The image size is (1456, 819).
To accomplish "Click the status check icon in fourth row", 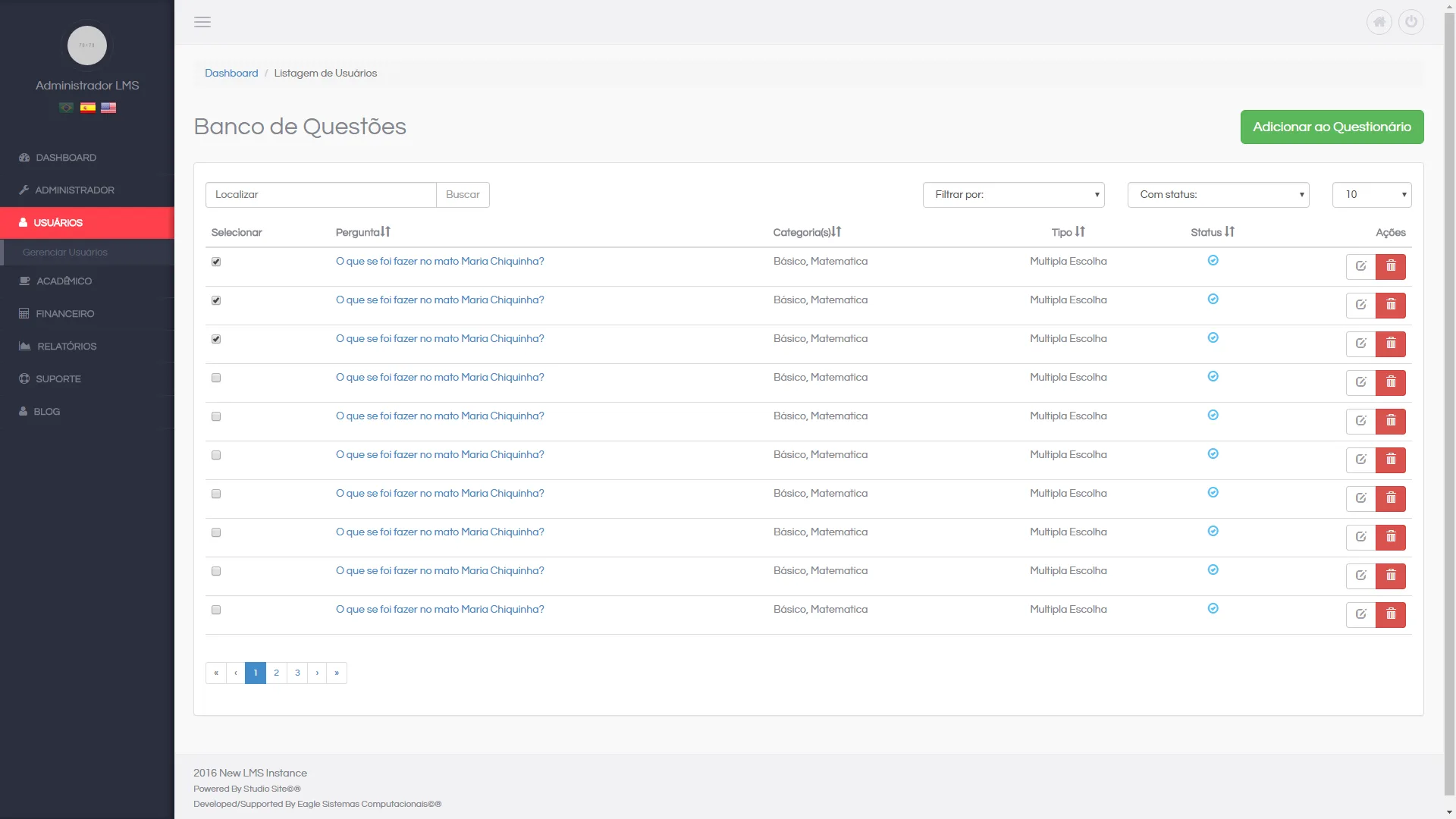I will click(x=1213, y=377).
